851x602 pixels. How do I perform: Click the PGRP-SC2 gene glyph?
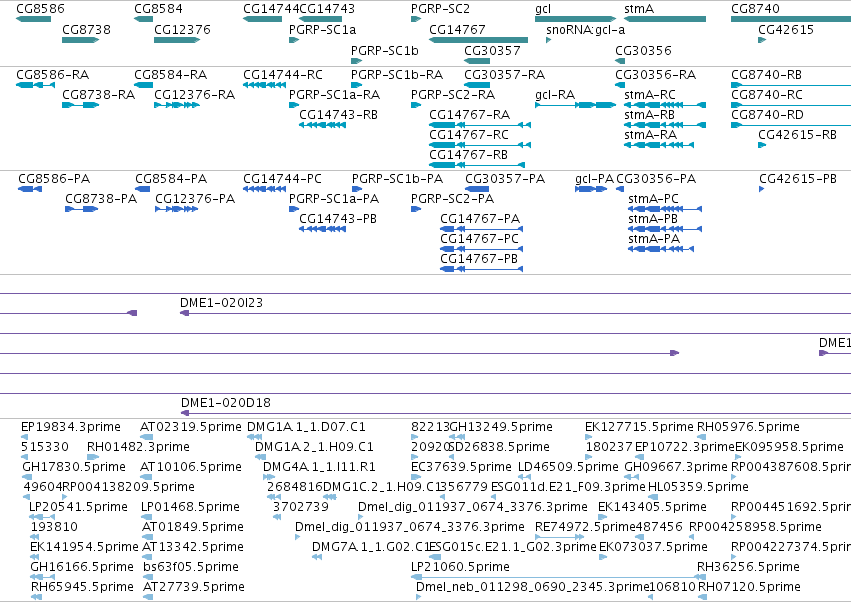[x=416, y=19]
